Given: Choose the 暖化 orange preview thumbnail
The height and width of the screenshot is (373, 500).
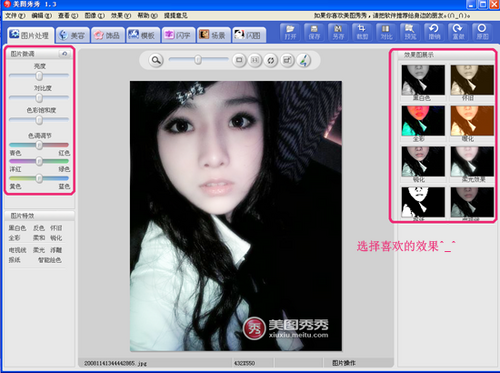Looking at the screenshot, I should click(472, 121).
